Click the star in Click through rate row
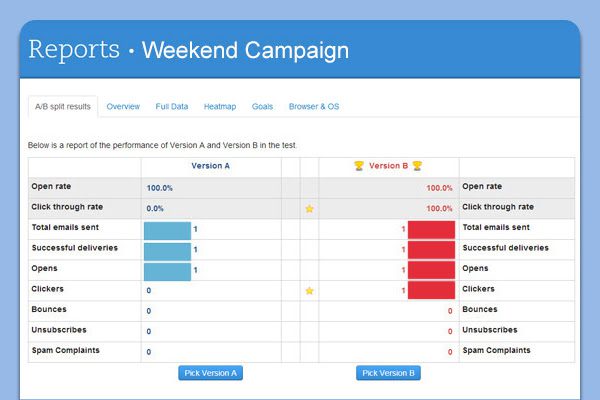600x400 pixels. point(309,209)
